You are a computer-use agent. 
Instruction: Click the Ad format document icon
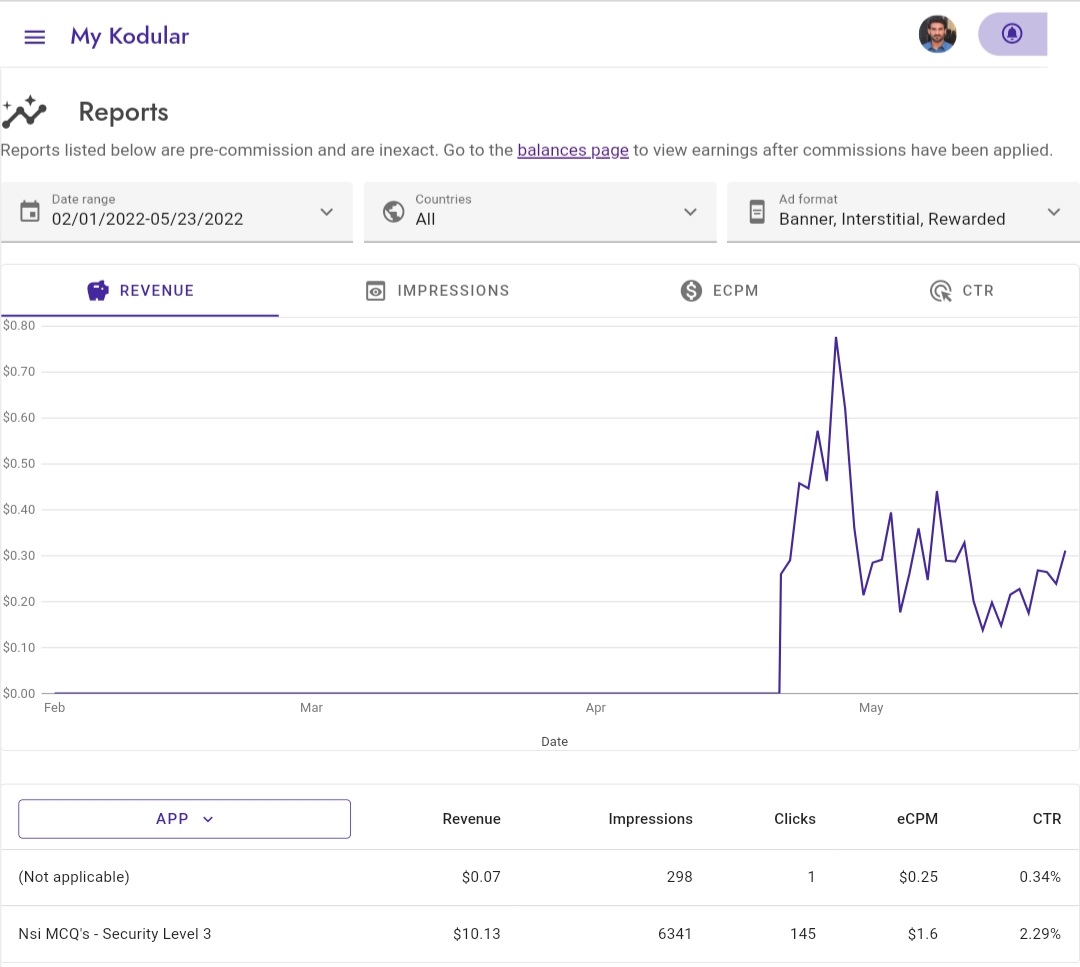[x=757, y=211]
